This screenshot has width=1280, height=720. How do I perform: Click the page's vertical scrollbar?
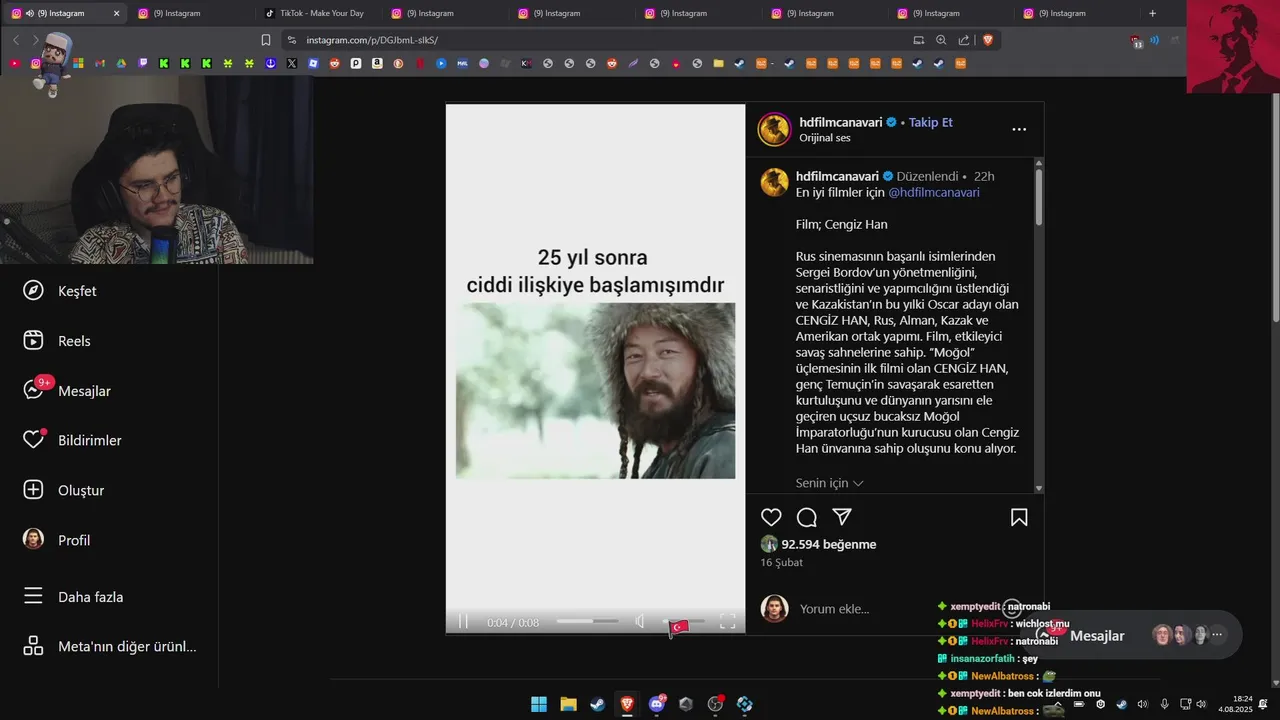pyautogui.click(x=1275, y=208)
